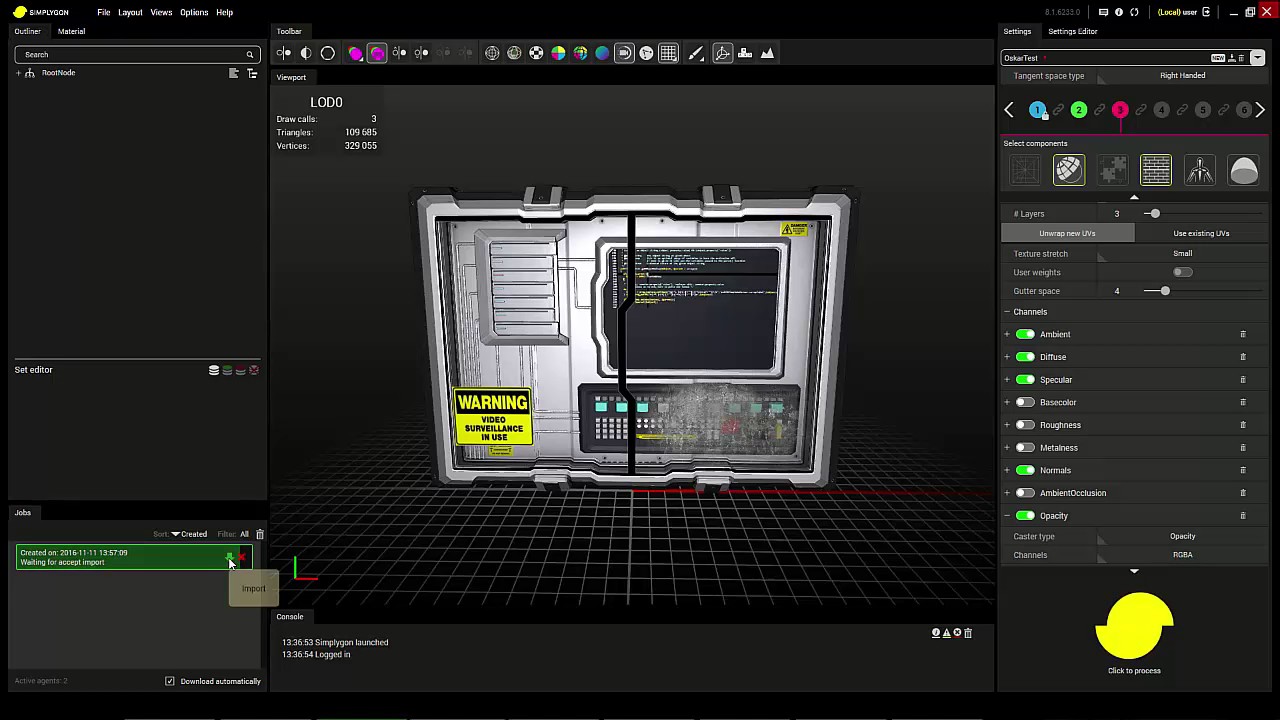The height and width of the screenshot is (720, 1280).
Task: Open the Layout menu
Action: (x=130, y=13)
